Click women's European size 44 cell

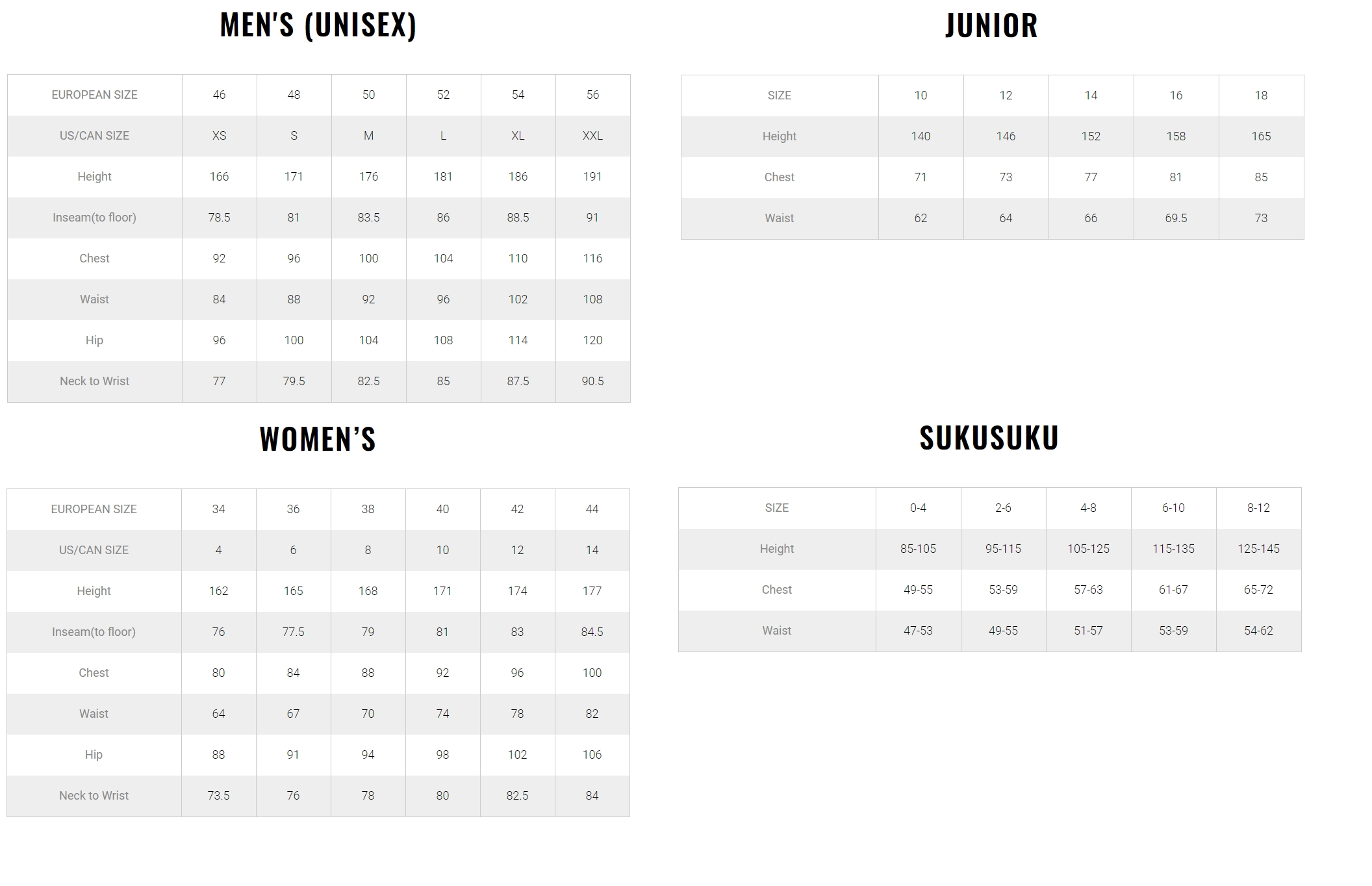click(592, 509)
